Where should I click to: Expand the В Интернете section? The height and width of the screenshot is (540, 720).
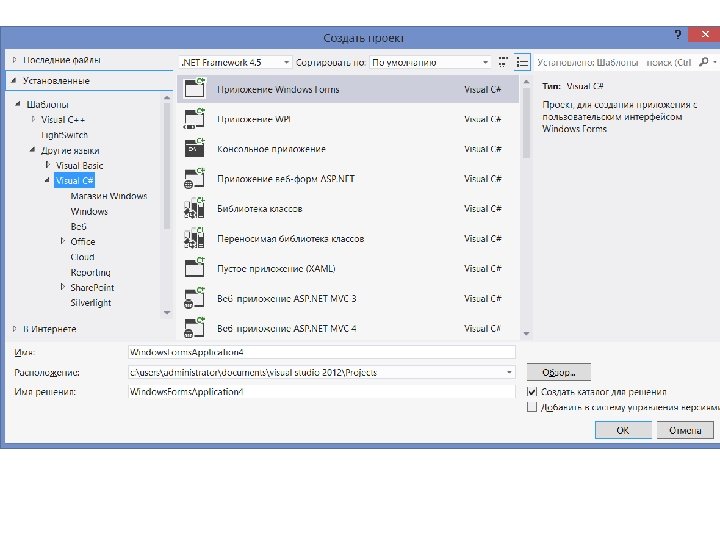(x=14, y=329)
